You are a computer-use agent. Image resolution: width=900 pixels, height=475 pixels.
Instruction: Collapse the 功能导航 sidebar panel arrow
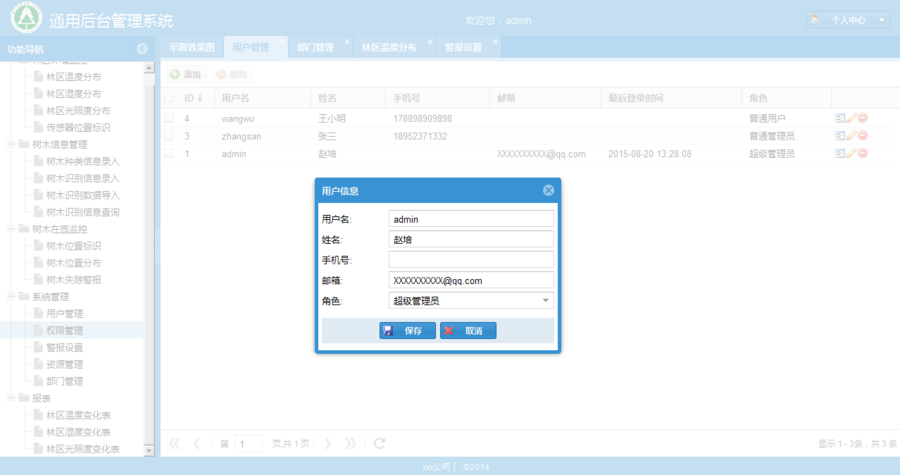coord(142,49)
